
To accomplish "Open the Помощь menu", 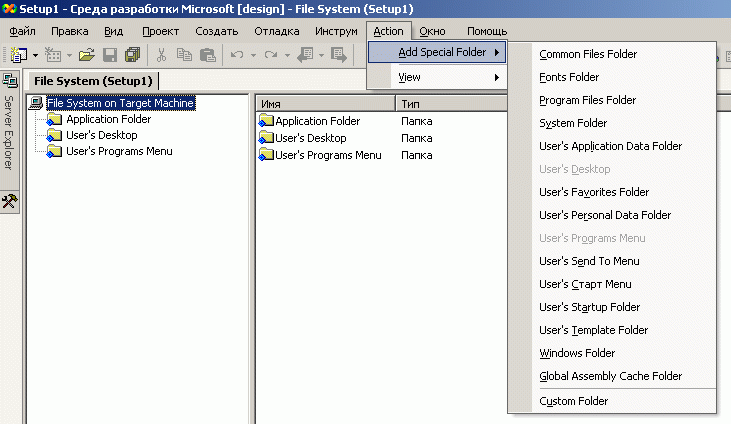I will (x=487, y=31).
